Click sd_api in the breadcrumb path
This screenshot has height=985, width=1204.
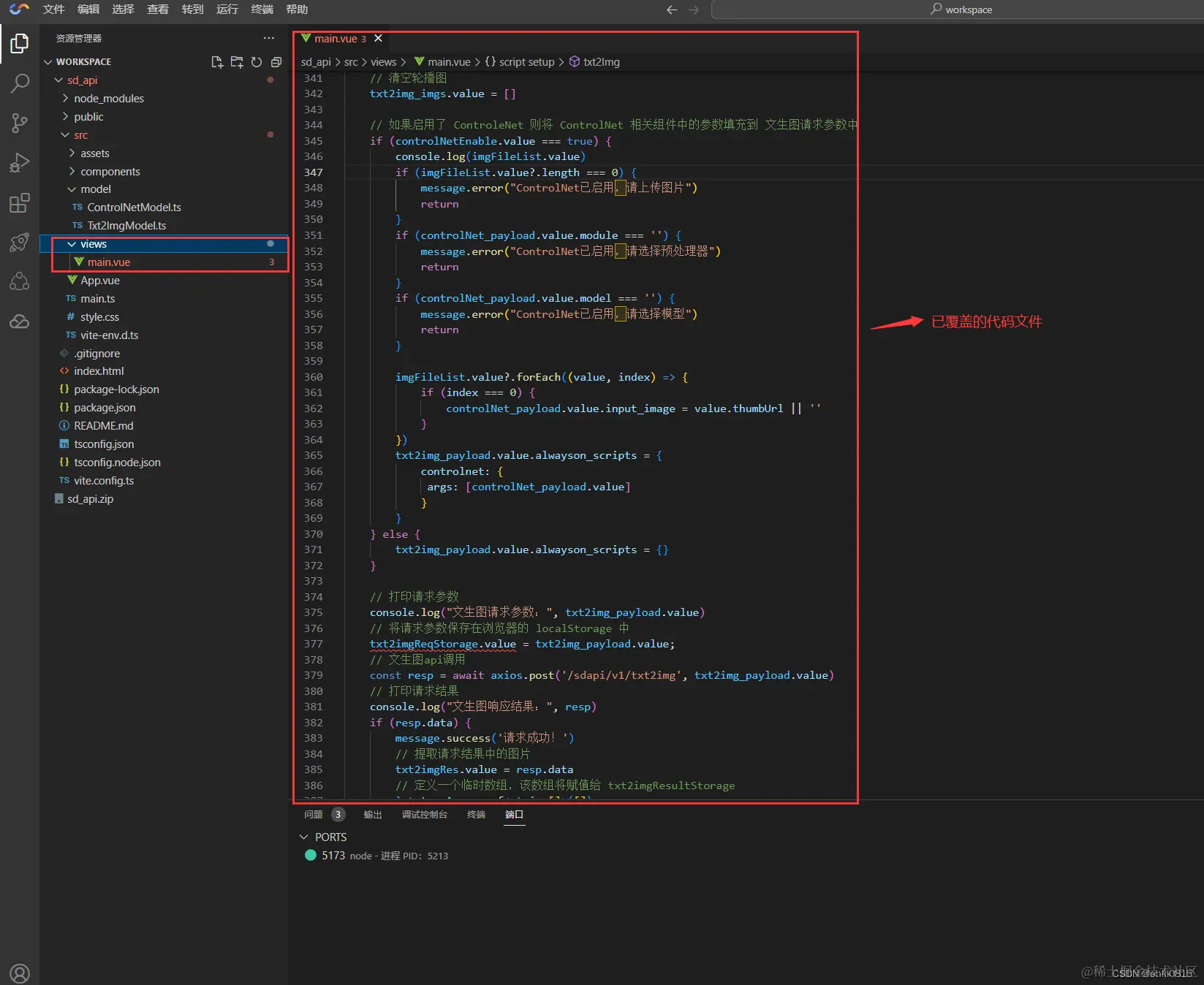pos(316,62)
